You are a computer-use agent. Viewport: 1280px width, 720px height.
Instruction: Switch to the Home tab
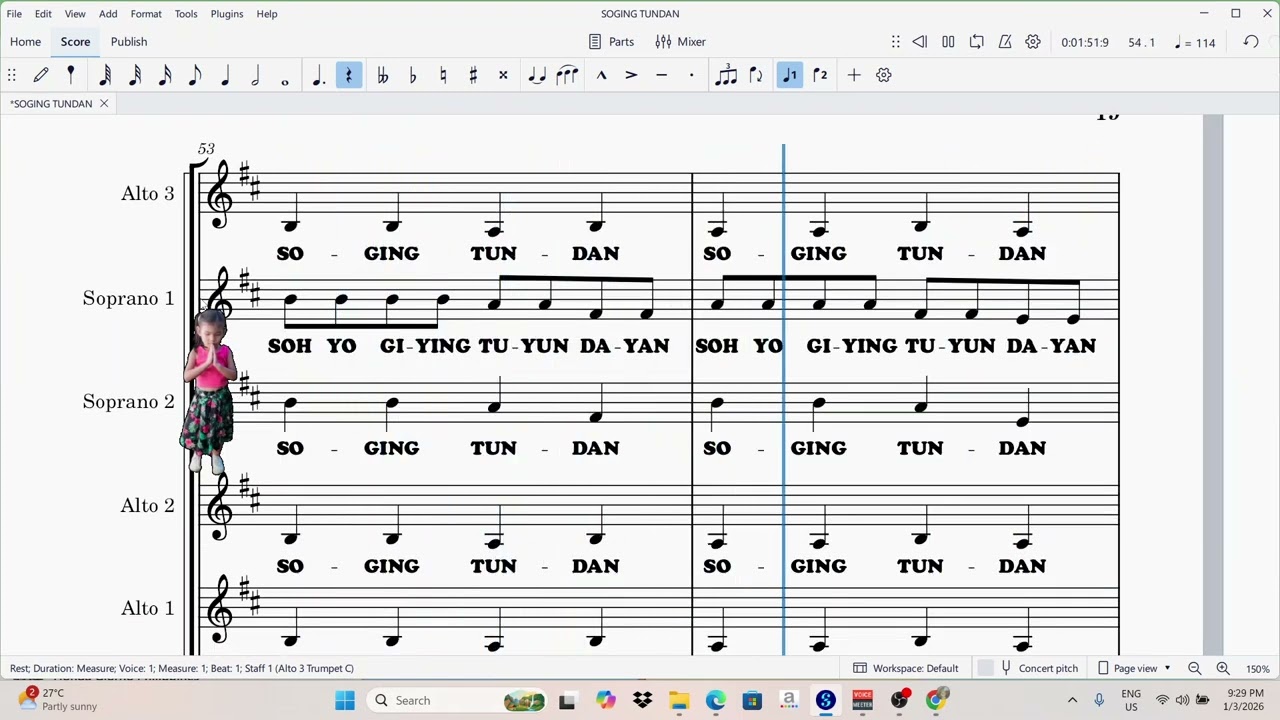pyautogui.click(x=25, y=42)
